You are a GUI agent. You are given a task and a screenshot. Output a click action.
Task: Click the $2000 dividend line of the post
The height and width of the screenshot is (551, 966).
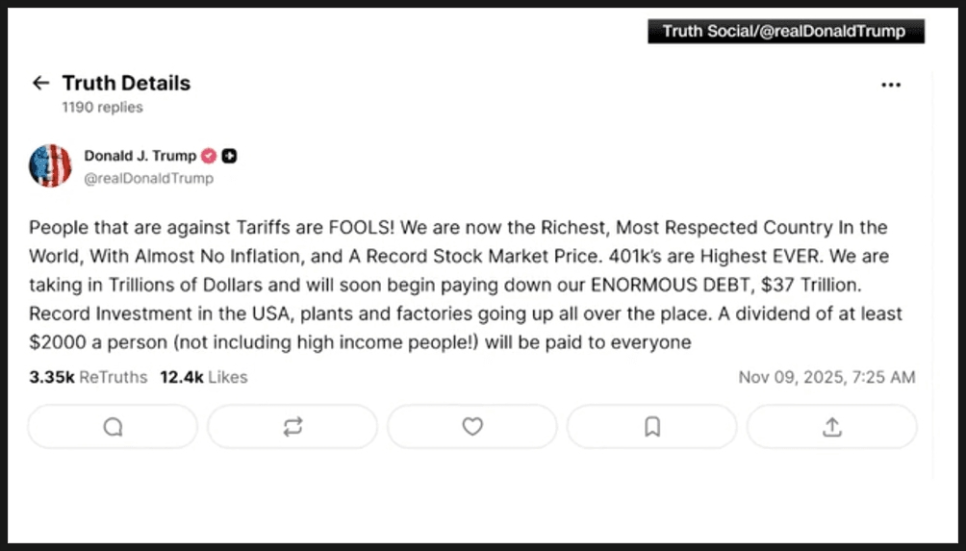point(360,343)
